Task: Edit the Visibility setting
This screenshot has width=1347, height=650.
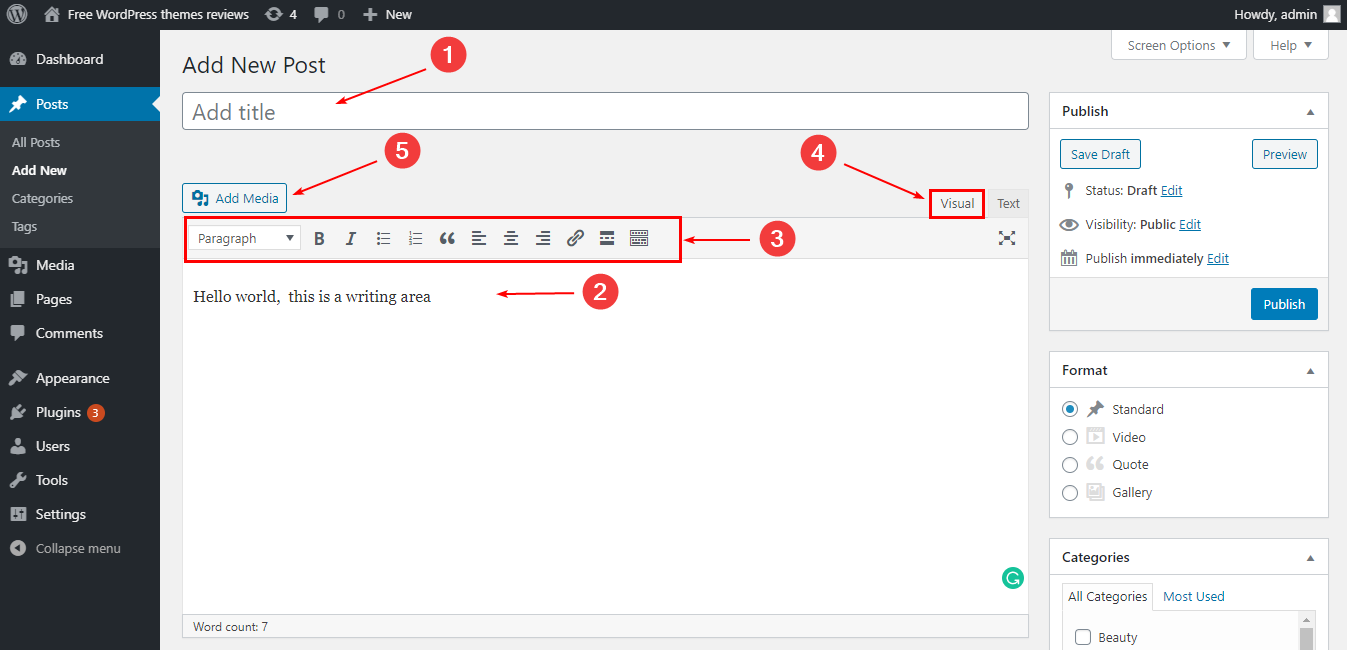Action: pyautogui.click(x=1190, y=224)
